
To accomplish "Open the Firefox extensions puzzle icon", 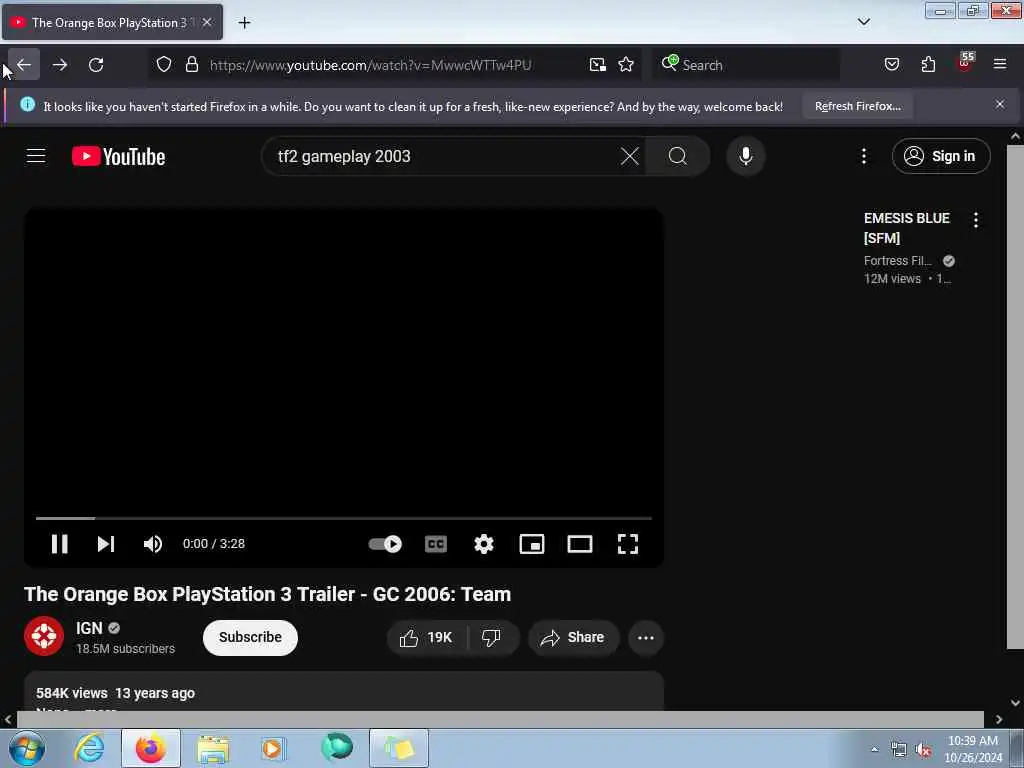I will coord(928,64).
